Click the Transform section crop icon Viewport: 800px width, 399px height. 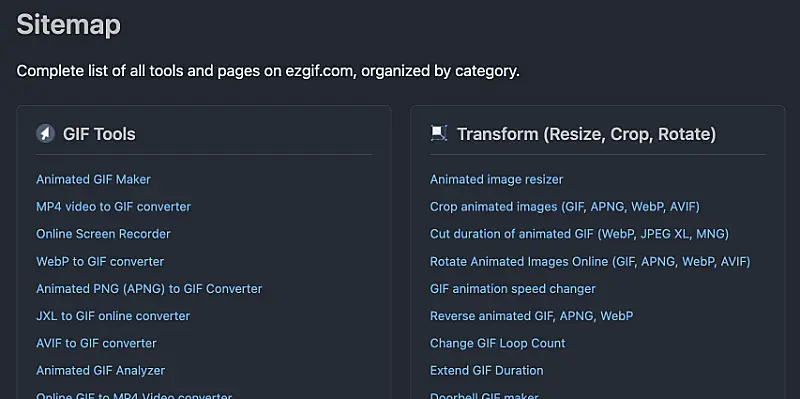439,133
